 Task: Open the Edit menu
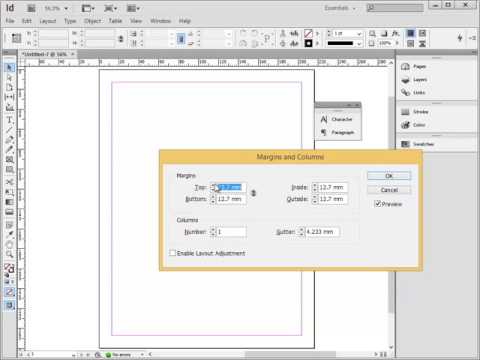(x=27, y=21)
